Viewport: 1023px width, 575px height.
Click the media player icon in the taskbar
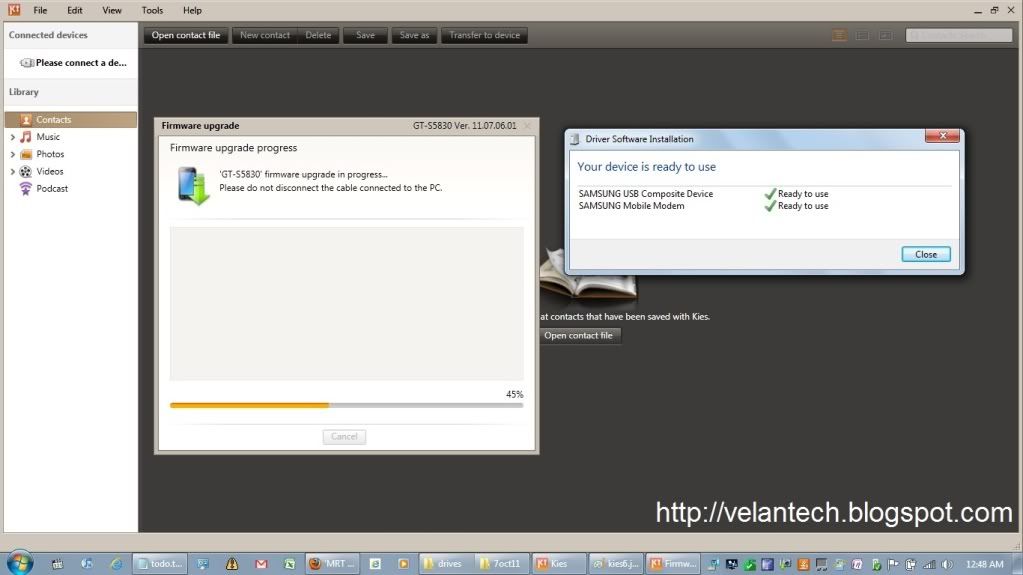click(403, 564)
